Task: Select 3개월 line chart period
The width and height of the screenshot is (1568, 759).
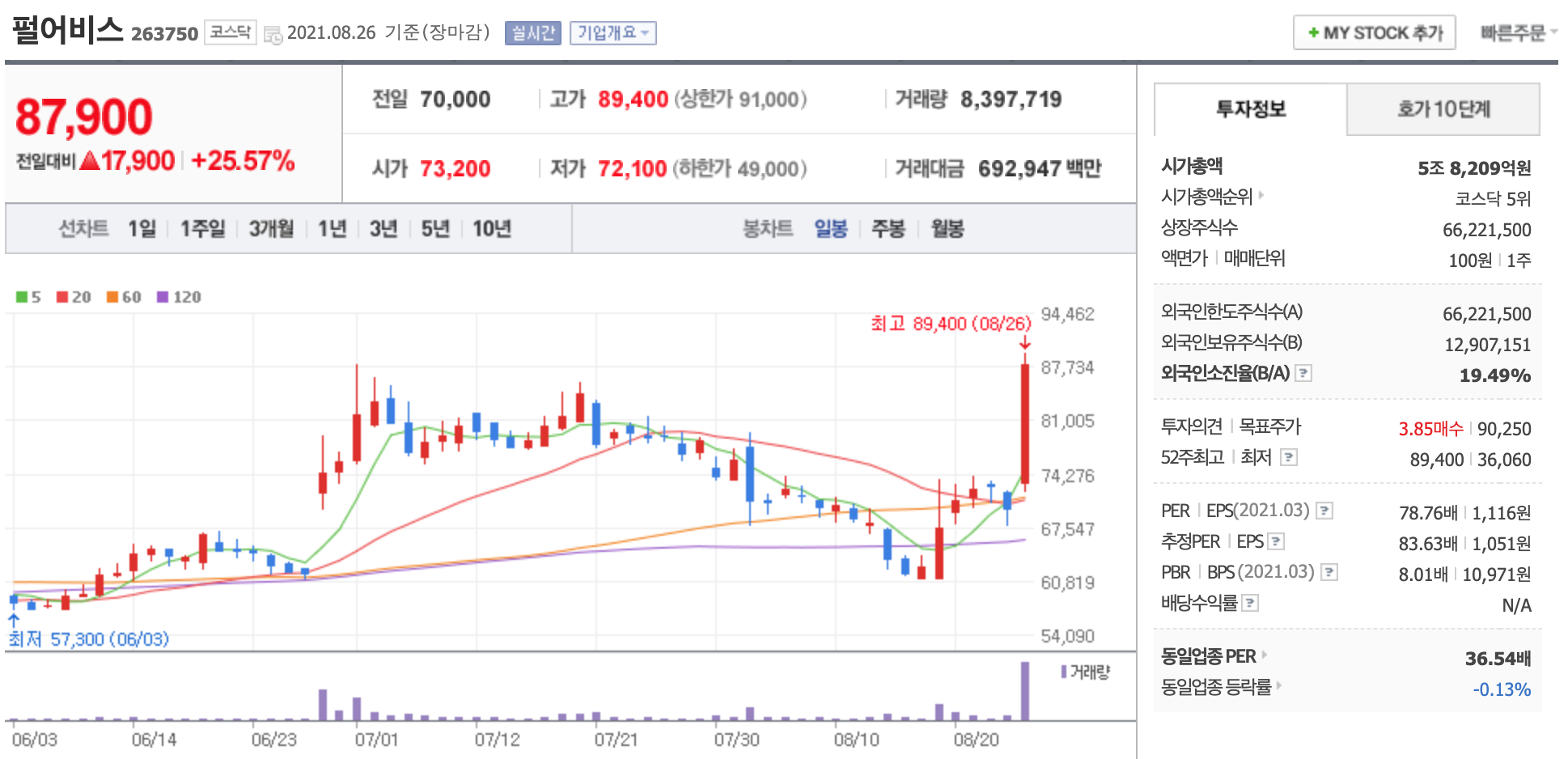Action: pos(271,229)
